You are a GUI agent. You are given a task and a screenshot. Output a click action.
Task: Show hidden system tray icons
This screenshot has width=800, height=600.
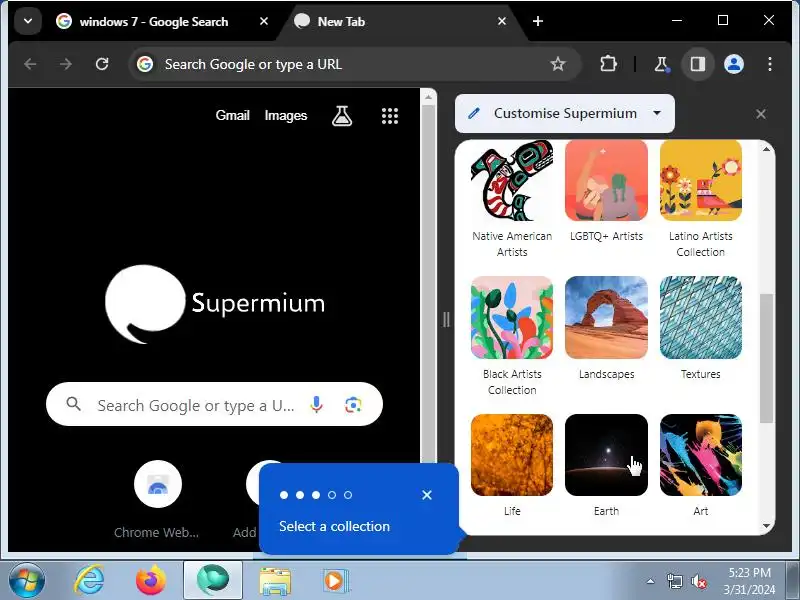coord(650,581)
